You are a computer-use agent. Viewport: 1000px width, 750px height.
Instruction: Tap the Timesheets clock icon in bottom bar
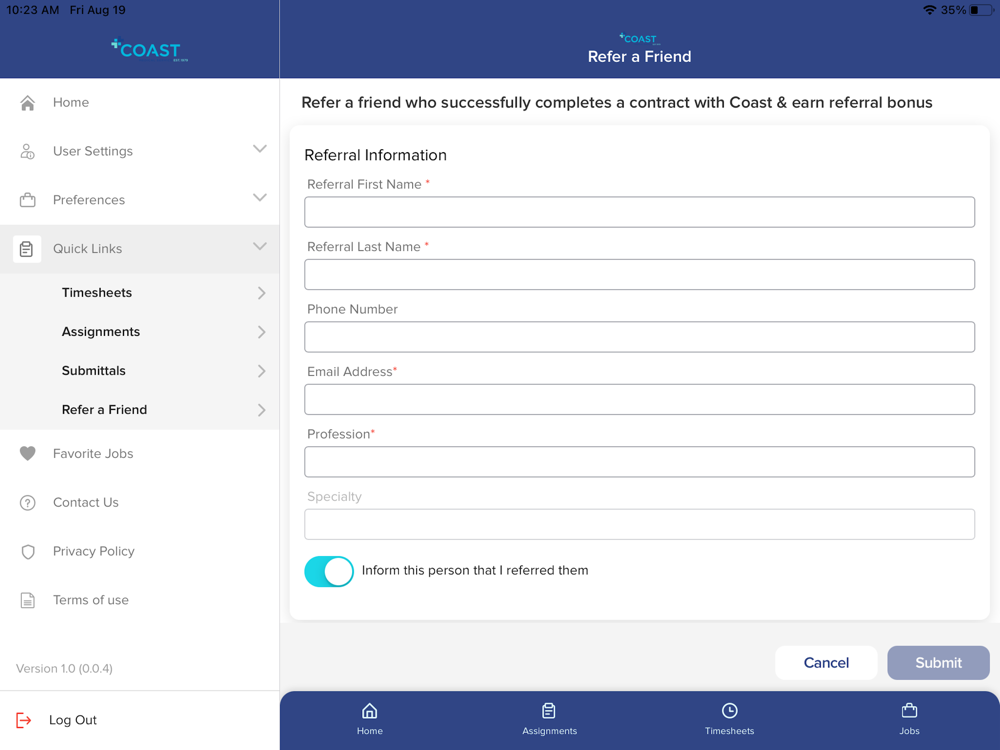[x=730, y=710]
